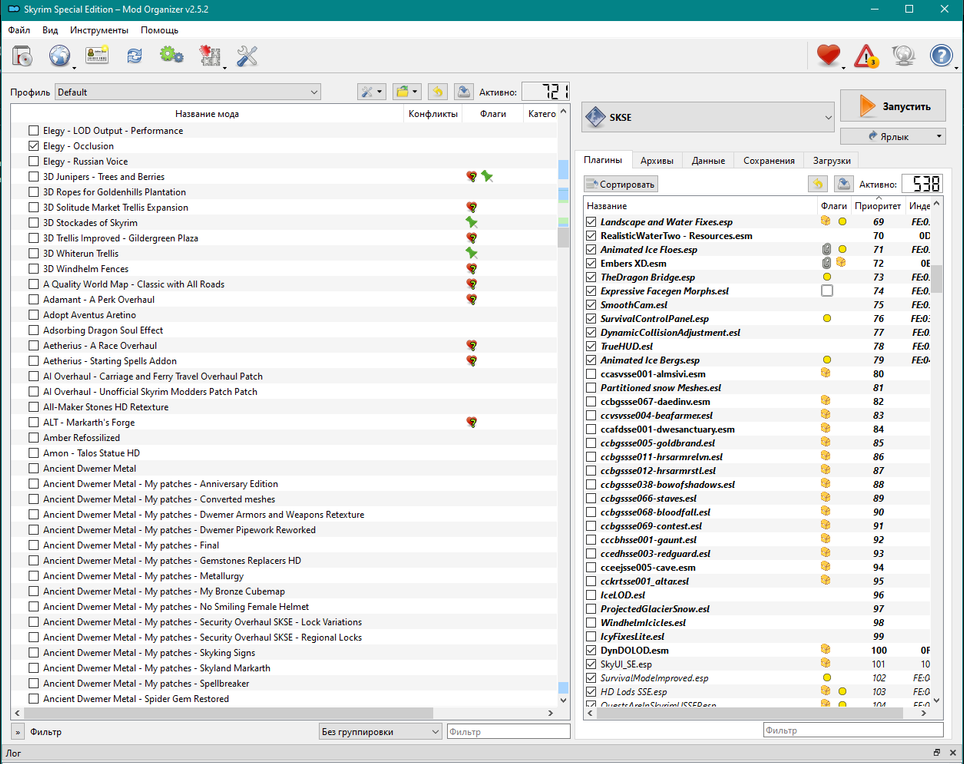Open the Profile Default dropdown
Viewport: 964px width, 764px height.
tap(188, 92)
